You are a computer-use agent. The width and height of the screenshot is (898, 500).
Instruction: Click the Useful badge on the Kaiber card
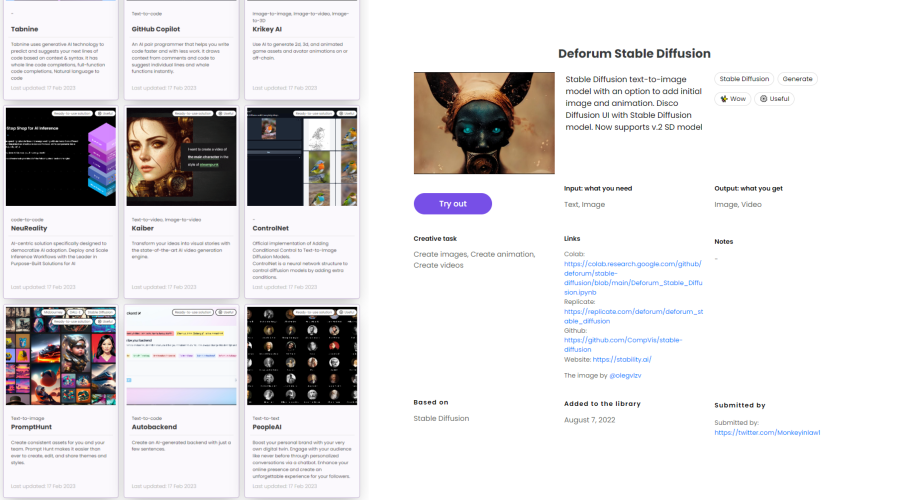226,113
